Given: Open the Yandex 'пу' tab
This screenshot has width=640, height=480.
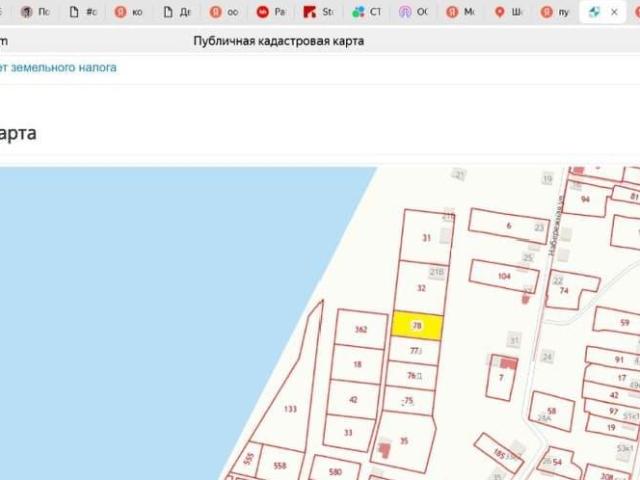Looking at the screenshot, I should click(x=555, y=12).
